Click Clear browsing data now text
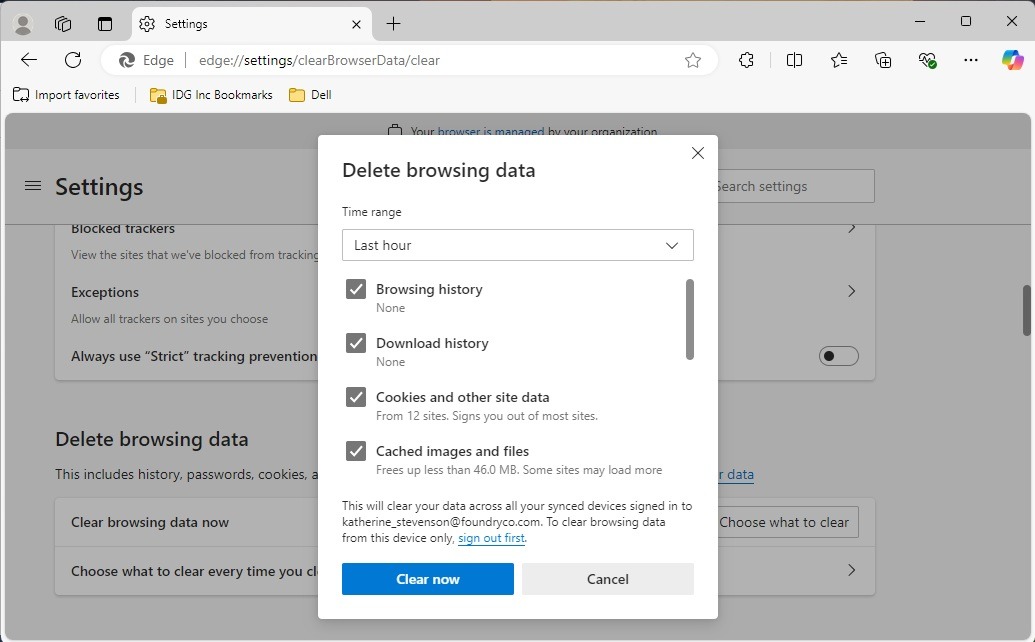 pyautogui.click(x=150, y=523)
